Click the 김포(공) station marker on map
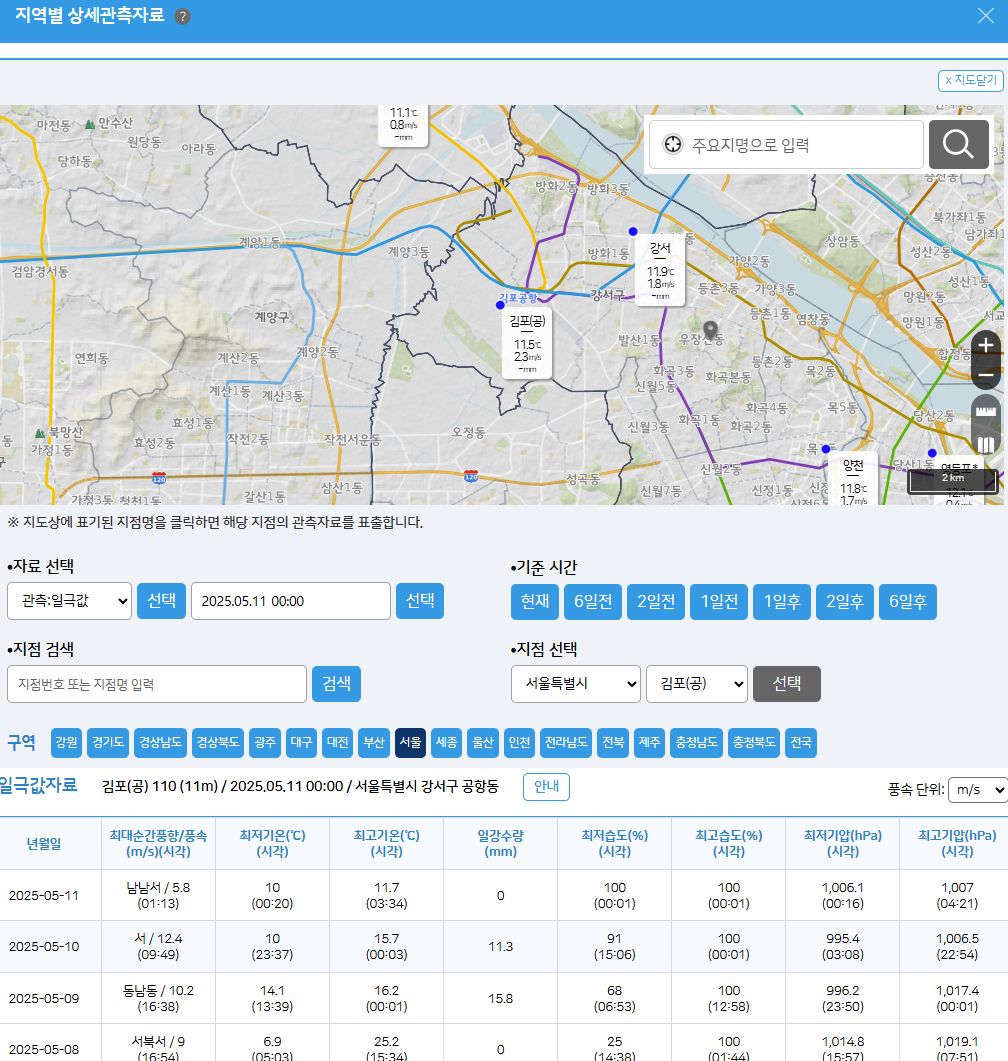This screenshot has height=1061, width=1008. point(527,343)
